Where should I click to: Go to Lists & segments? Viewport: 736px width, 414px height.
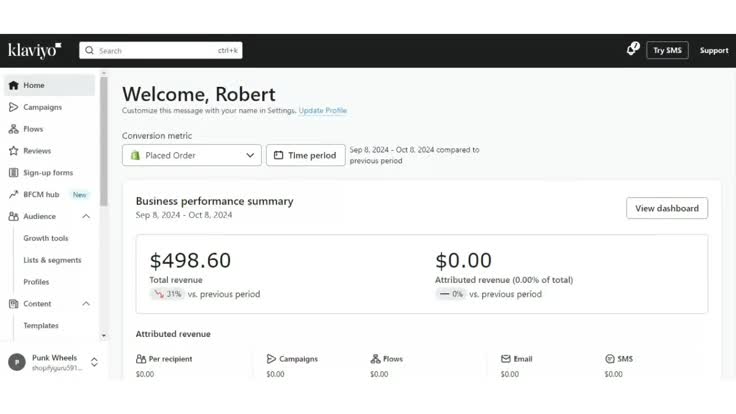point(52,260)
